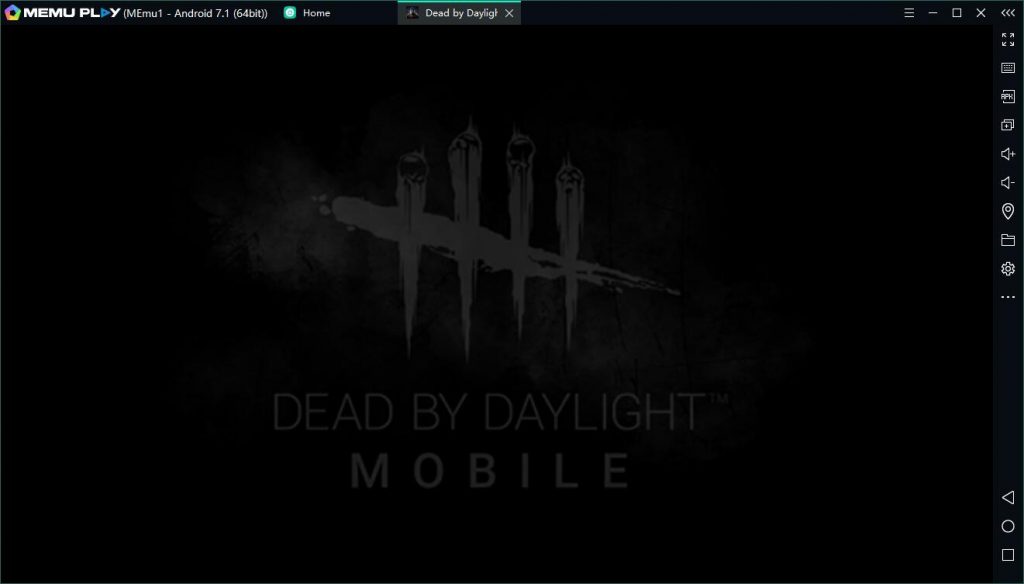The width and height of the screenshot is (1024, 584).
Task: Maximize the MEmu window
Action: point(957,12)
